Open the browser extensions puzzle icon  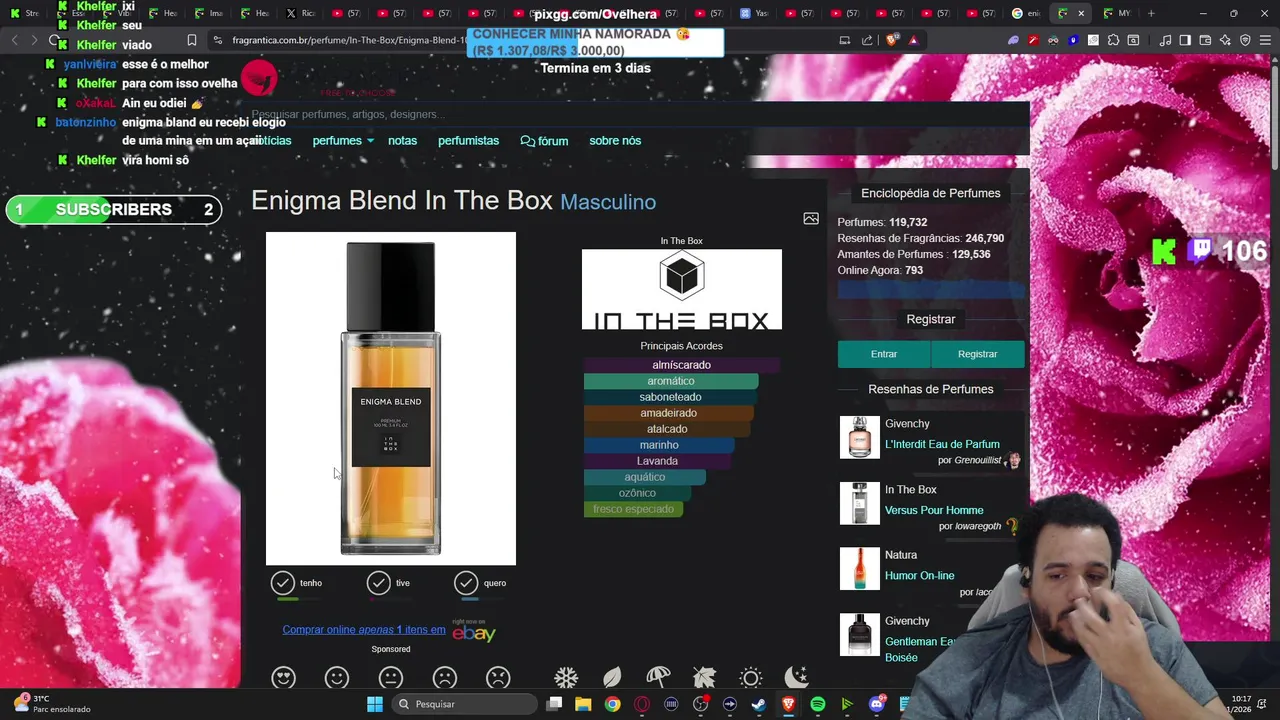click(x=1113, y=40)
